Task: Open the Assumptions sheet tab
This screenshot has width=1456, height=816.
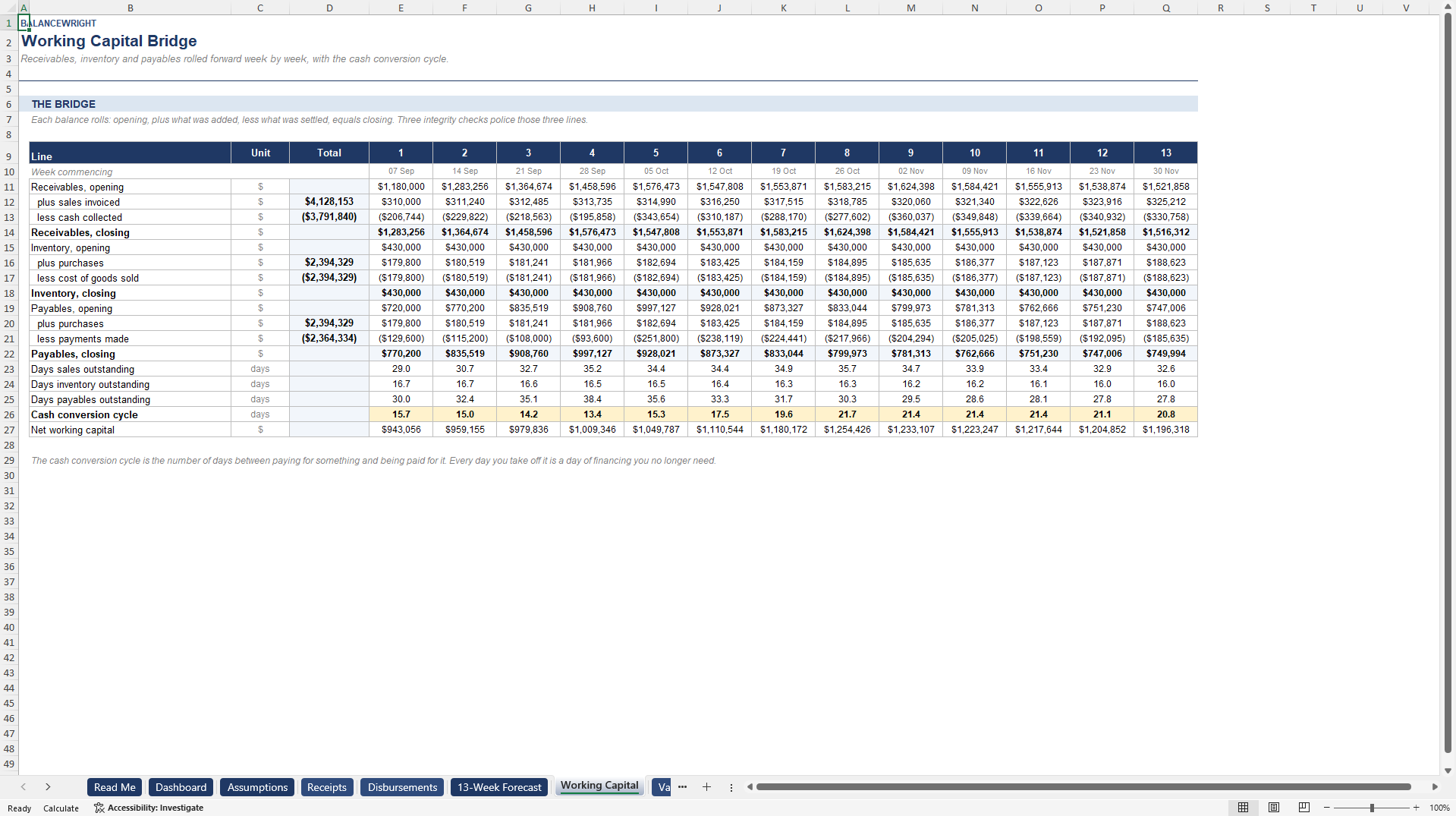Action: pos(257,787)
